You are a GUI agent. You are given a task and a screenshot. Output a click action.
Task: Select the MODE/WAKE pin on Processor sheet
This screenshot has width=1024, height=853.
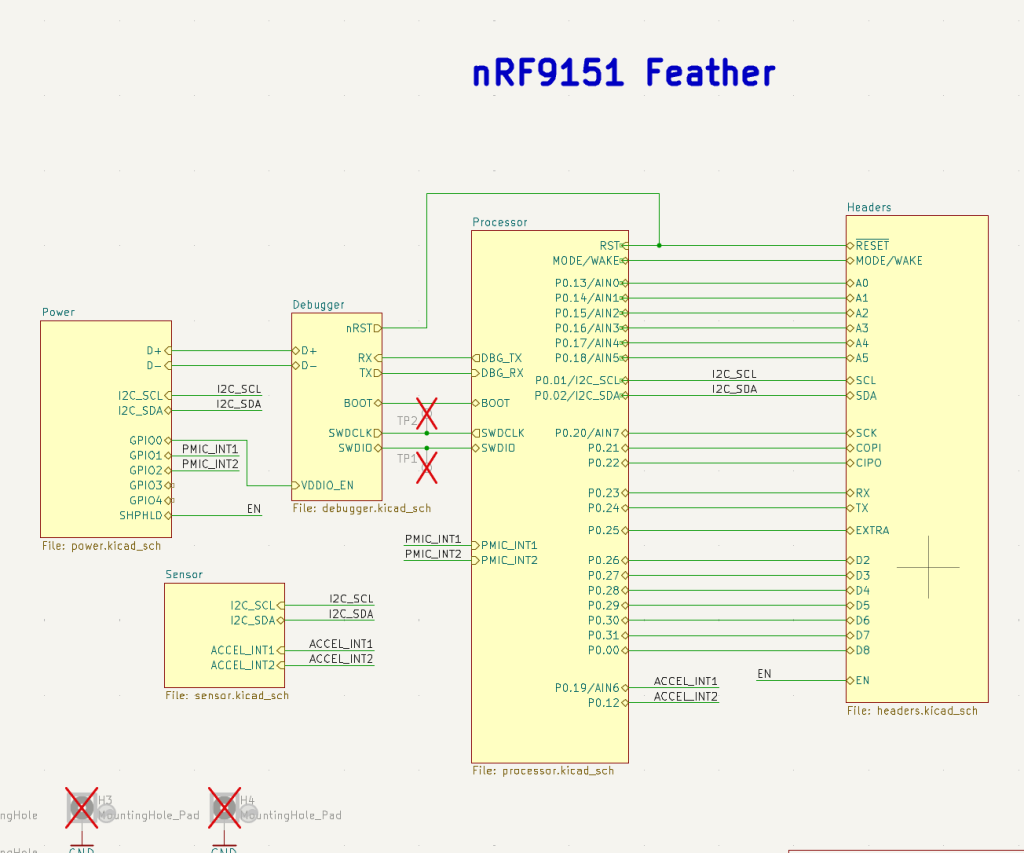coord(590,261)
